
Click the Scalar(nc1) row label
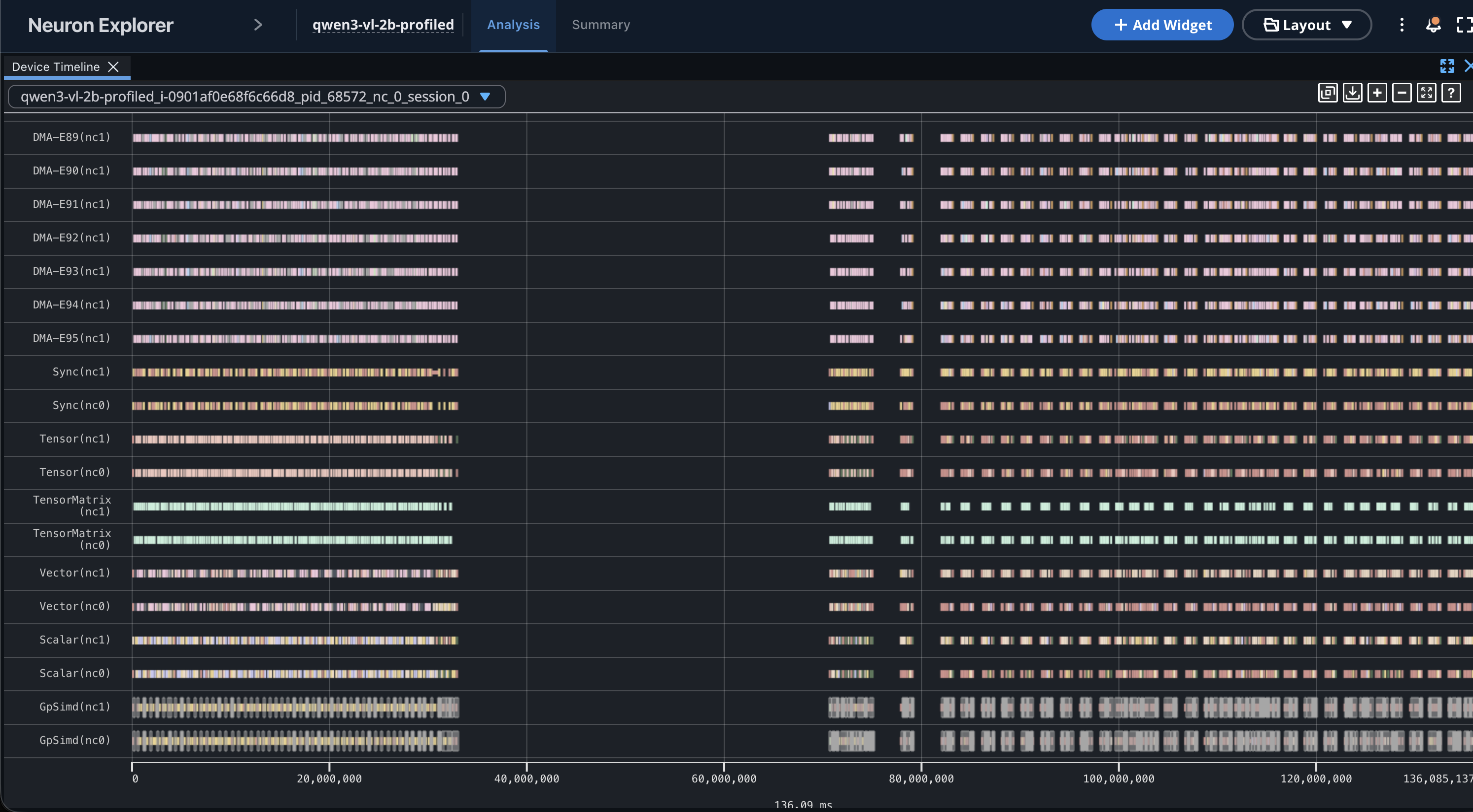(x=75, y=640)
